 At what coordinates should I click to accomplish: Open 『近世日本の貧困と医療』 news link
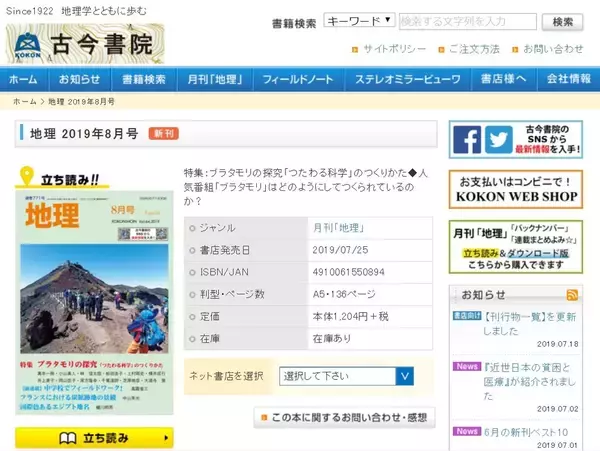click(x=530, y=381)
